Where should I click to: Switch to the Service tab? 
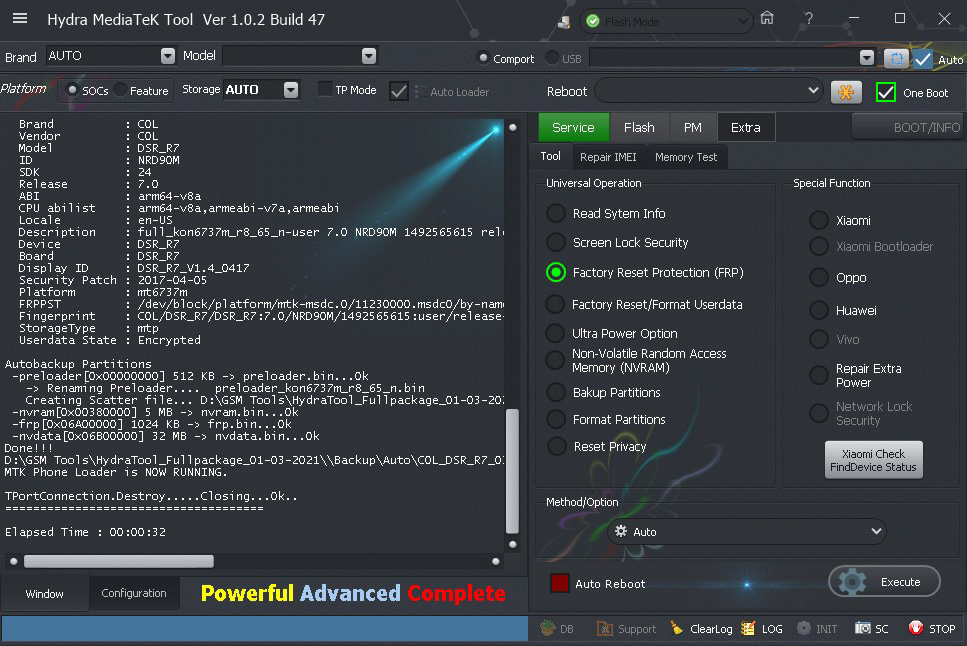(574, 127)
